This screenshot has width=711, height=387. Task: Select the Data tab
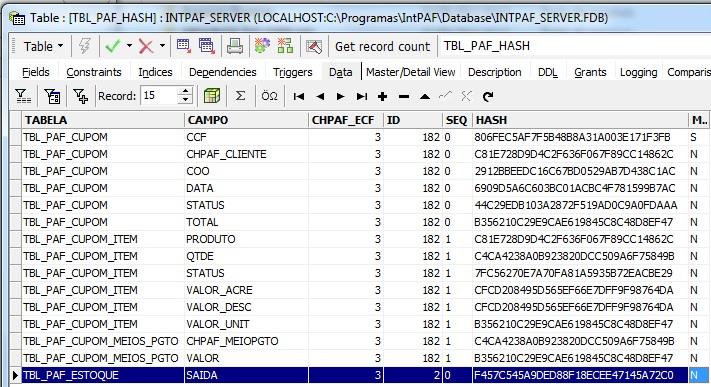coord(341,72)
